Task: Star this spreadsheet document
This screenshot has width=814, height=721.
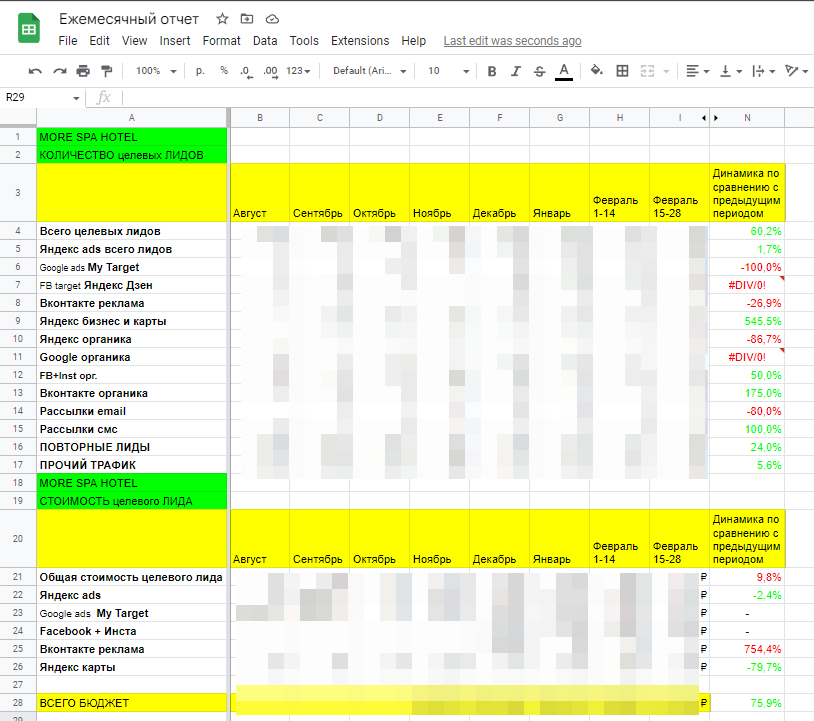Action: 222,19
